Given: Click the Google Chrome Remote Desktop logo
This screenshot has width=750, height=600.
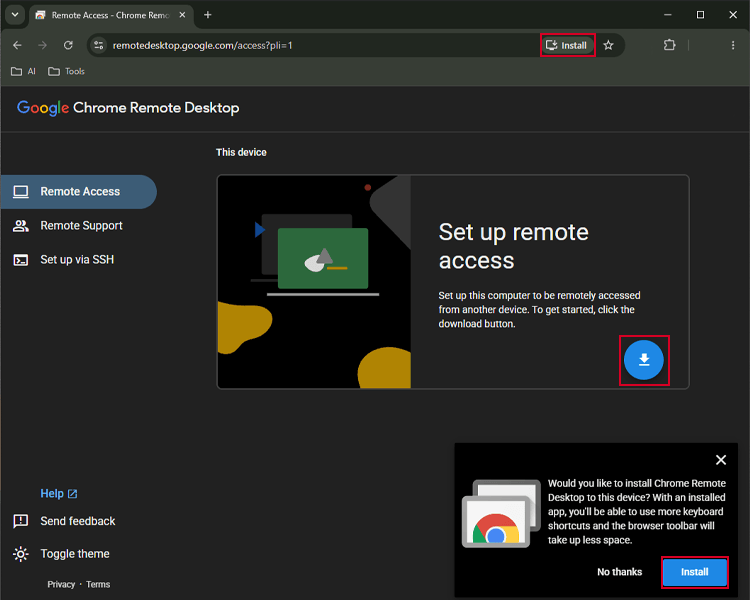Looking at the screenshot, I should pyautogui.click(x=128, y=108).
